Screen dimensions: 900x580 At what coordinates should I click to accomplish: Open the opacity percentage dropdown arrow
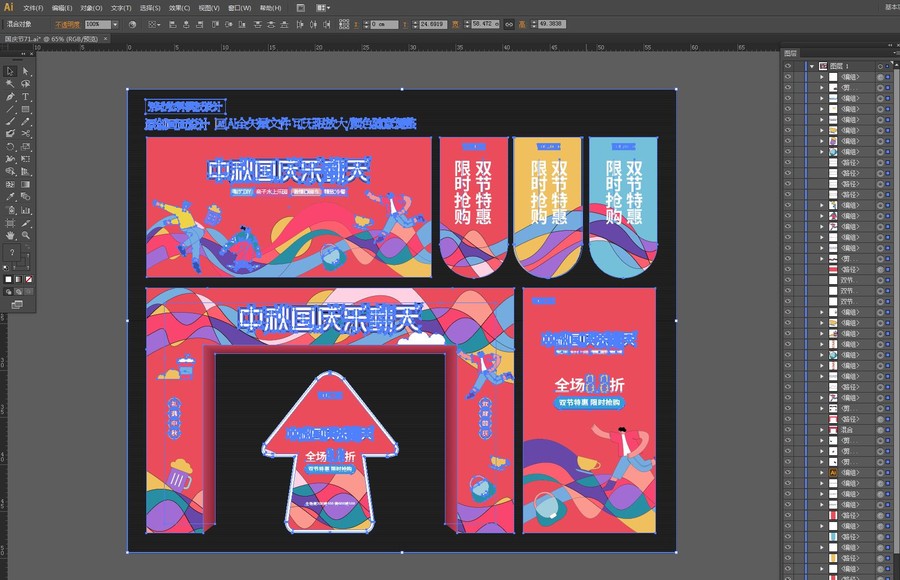pos(115,24)
